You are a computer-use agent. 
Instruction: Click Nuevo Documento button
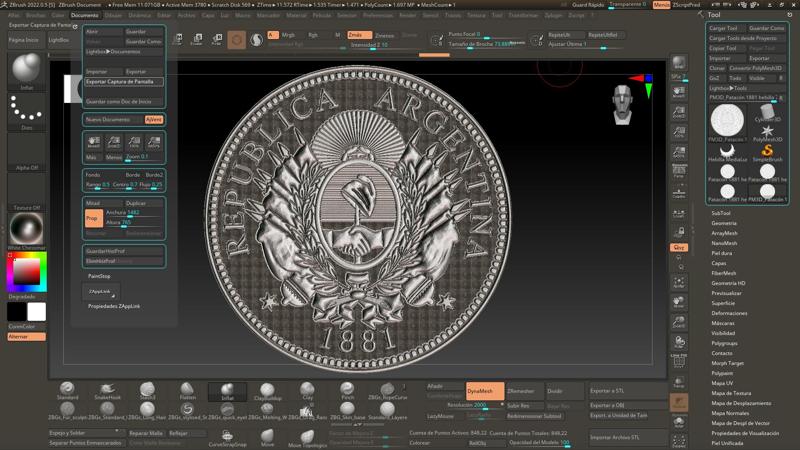114,119
